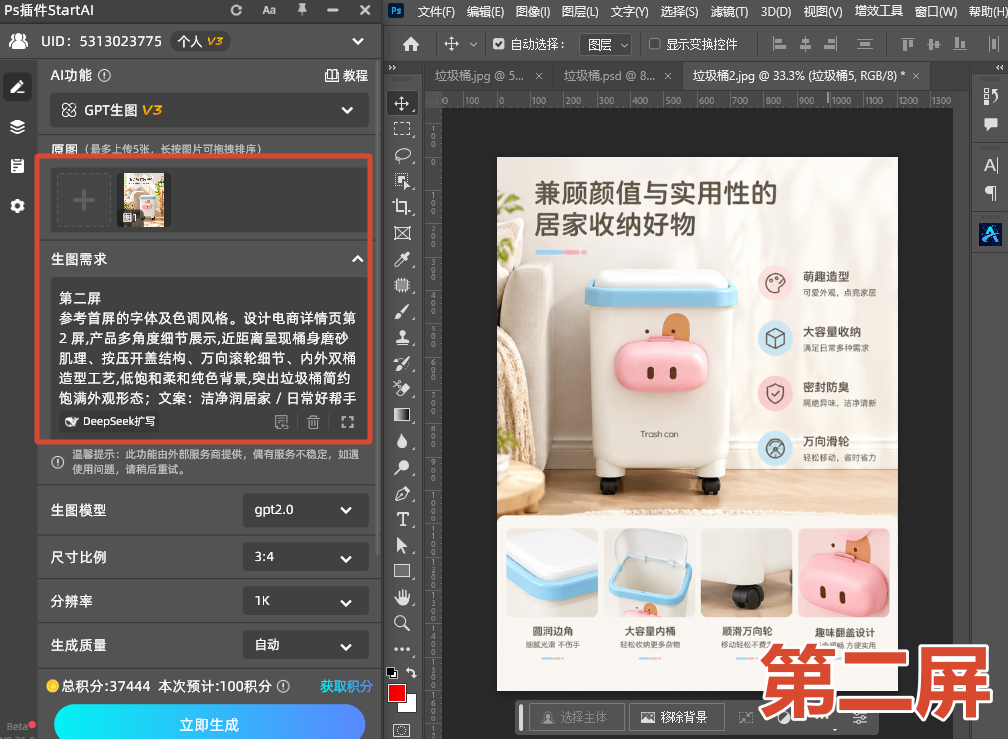This screenshot has height=739, width=1008.
Task: Select the Move tool in toolbar
Action: point(402,103)
